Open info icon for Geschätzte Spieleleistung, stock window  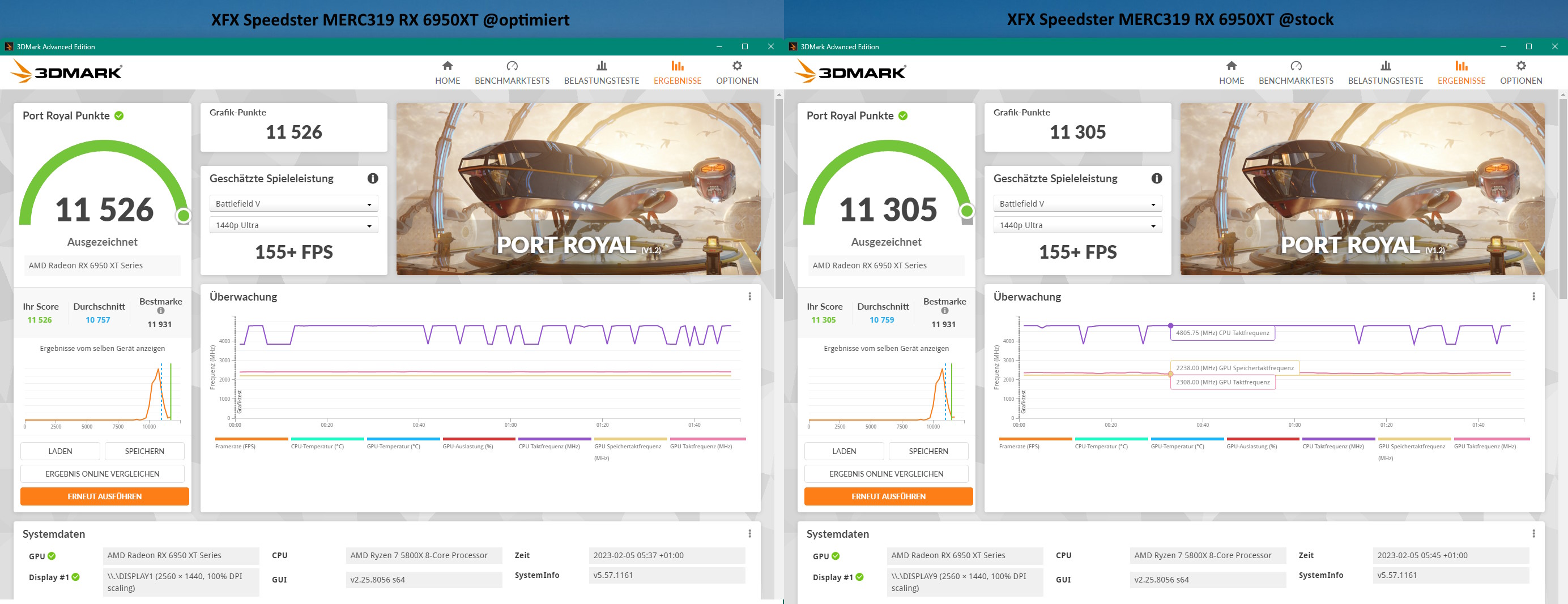[1157, 178]
